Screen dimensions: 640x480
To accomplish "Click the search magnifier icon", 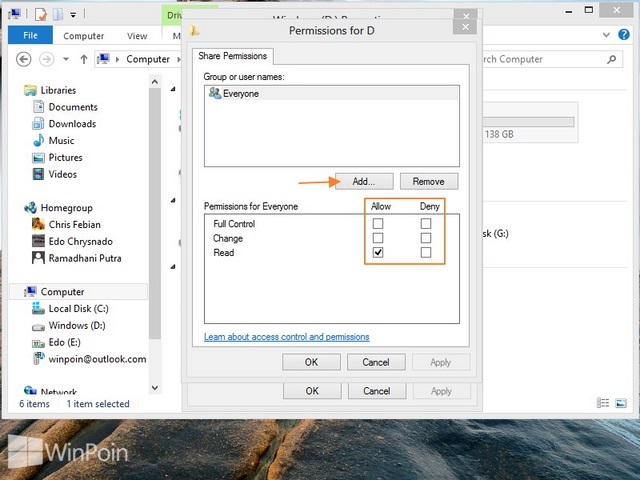I will click(611, 60).
